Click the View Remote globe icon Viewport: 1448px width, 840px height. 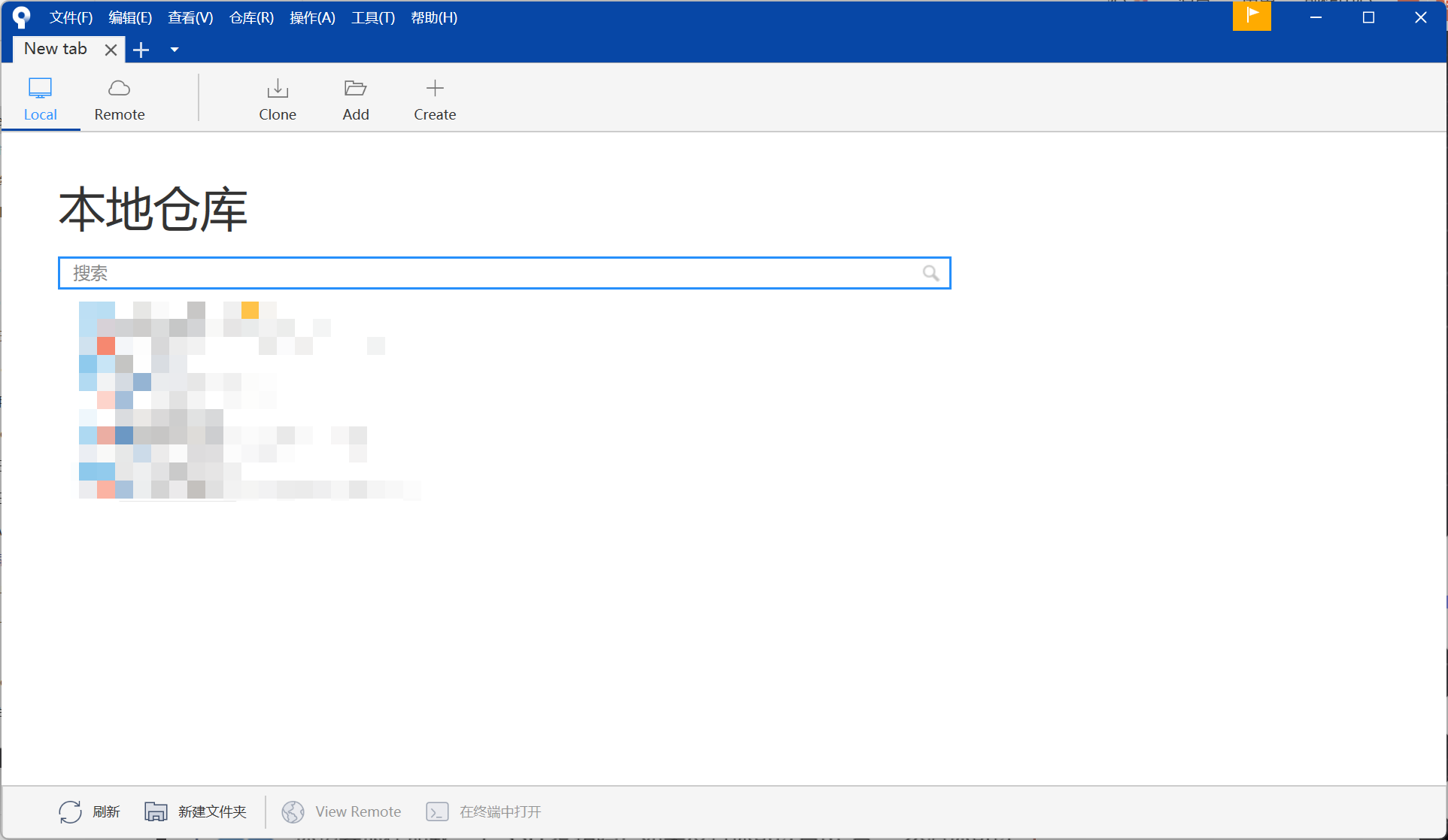tap(293, 811)
